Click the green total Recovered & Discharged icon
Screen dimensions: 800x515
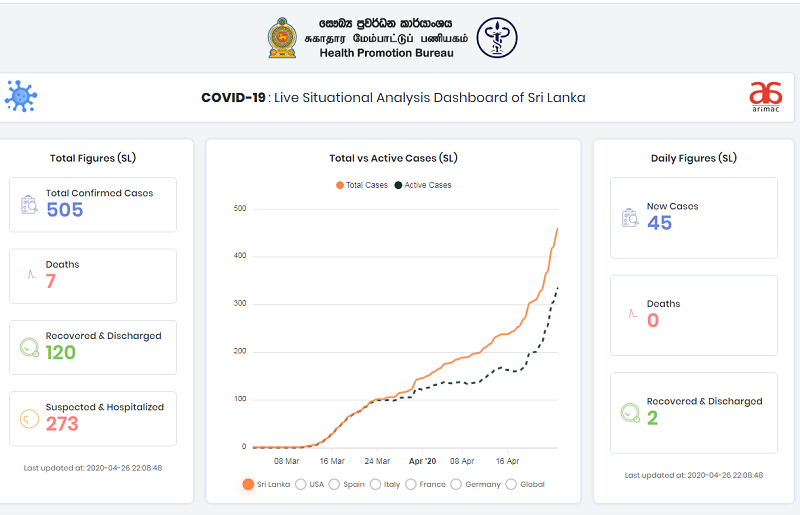click(x=30, y=347)
